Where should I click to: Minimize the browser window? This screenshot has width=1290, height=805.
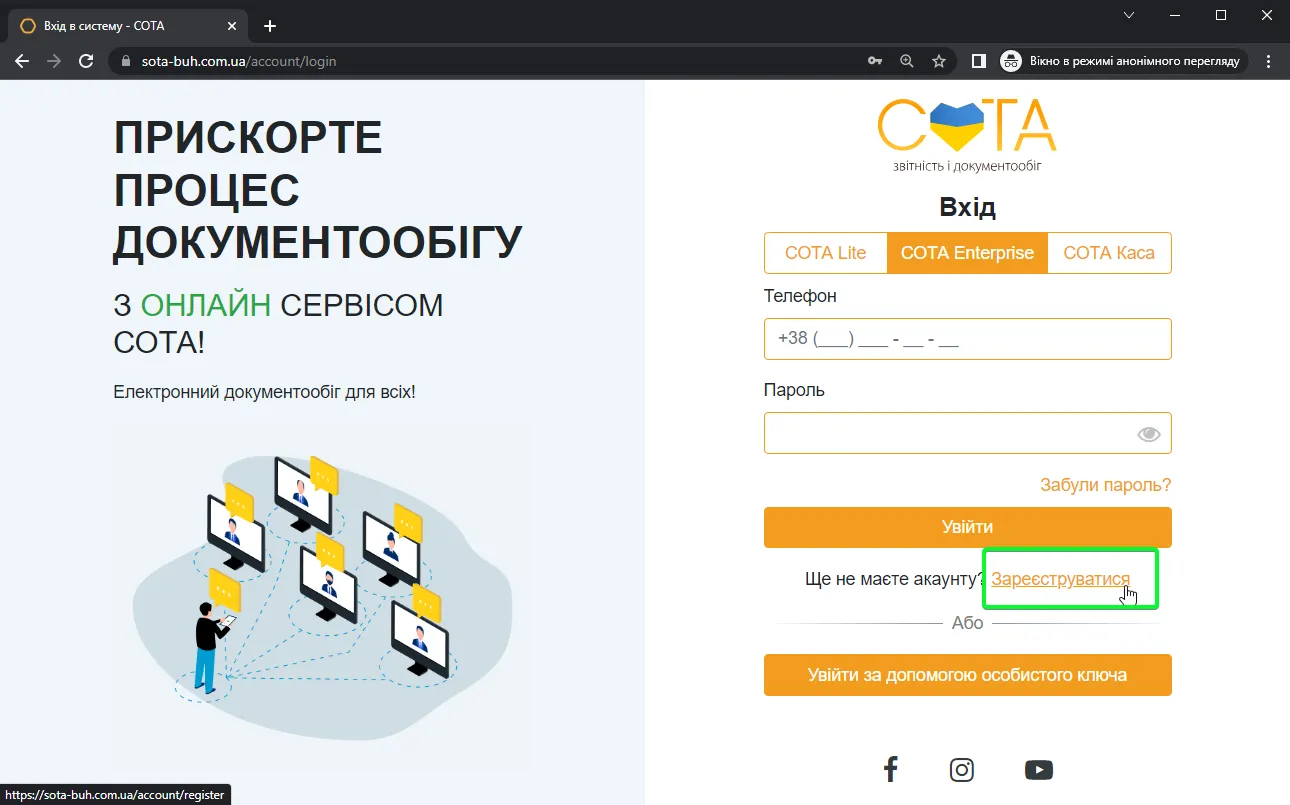coord(1175,15)
